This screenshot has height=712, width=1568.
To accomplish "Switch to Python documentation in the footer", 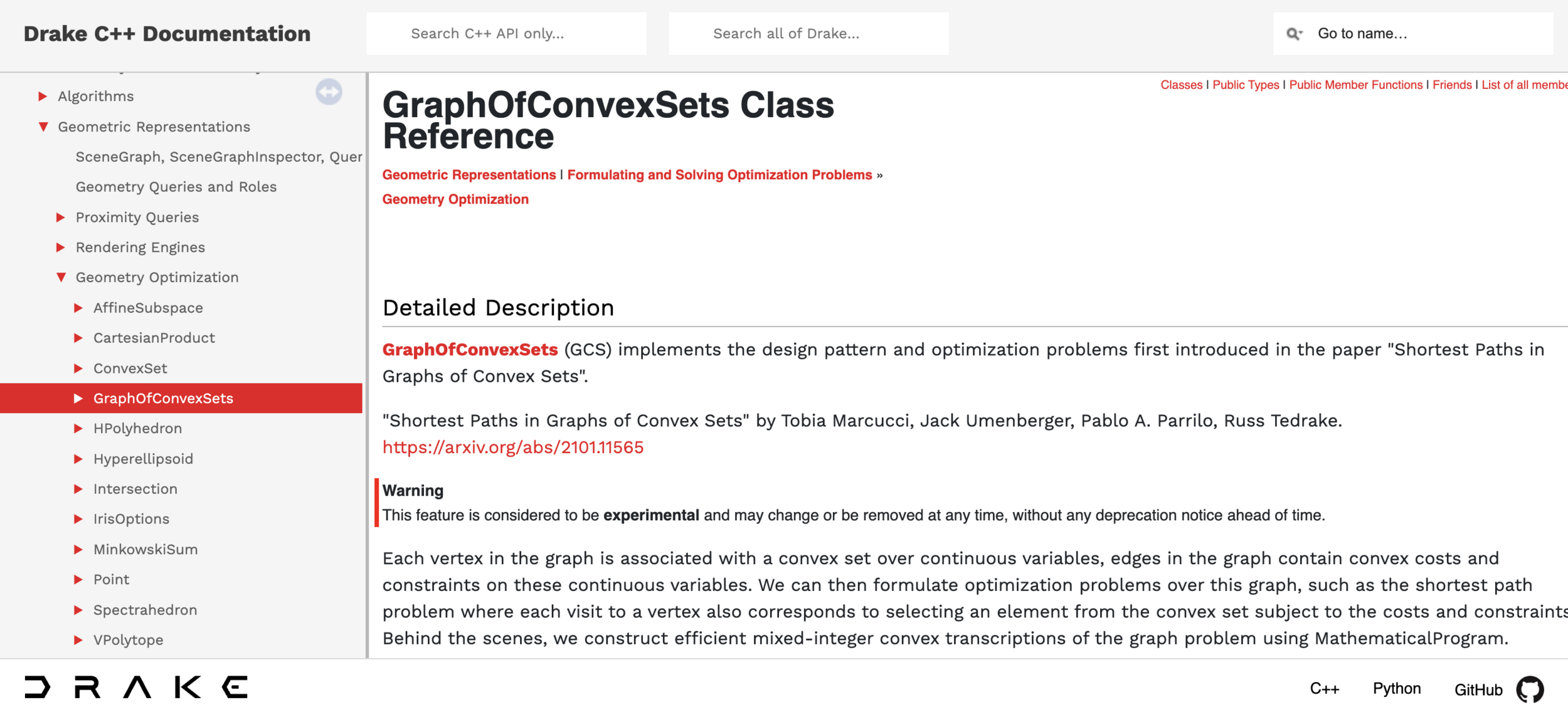I will point(1396,688).
